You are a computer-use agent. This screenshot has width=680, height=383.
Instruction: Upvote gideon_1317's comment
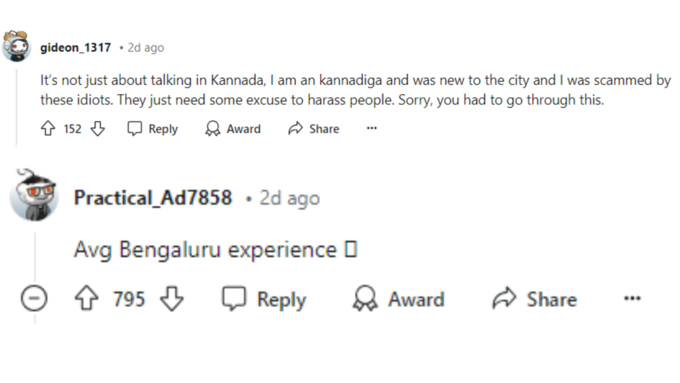48,128
